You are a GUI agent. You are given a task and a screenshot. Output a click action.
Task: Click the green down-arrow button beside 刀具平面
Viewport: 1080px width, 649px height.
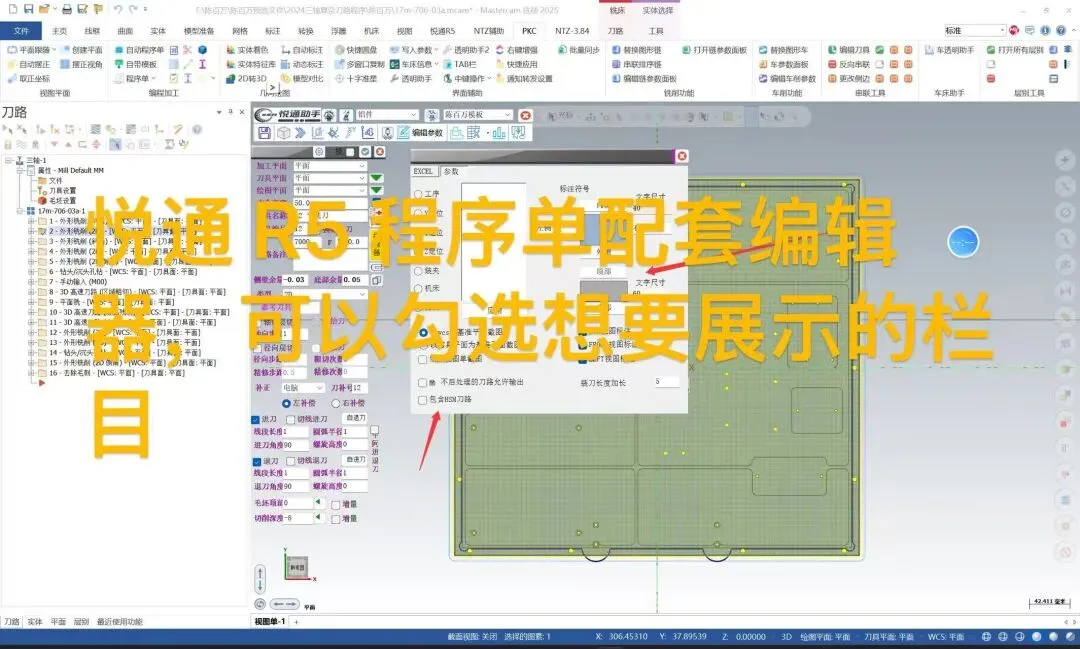(x=376, y=178)
